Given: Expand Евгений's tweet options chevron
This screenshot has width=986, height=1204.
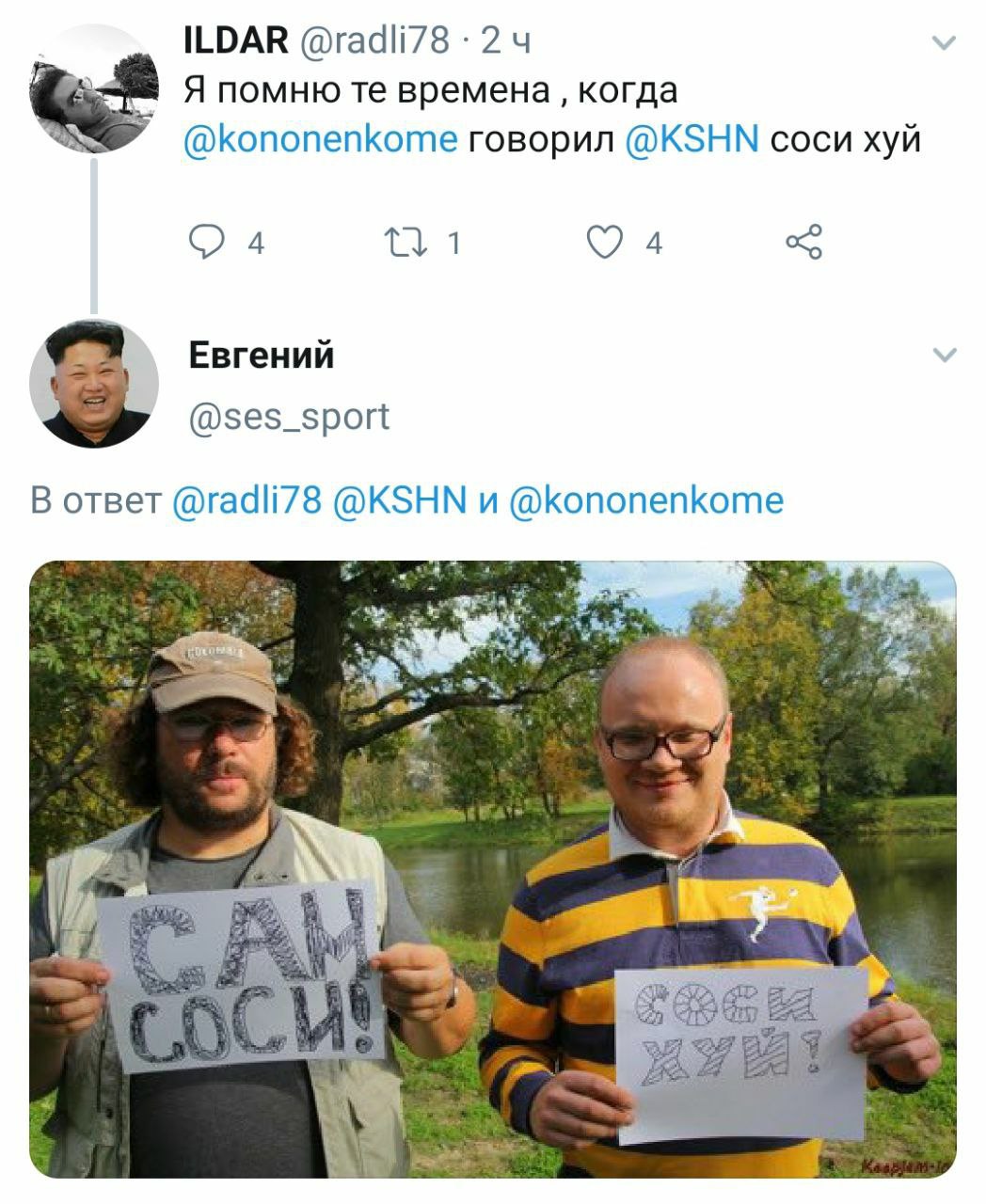Looking at the screenshot, I should (x=944, y=355).
